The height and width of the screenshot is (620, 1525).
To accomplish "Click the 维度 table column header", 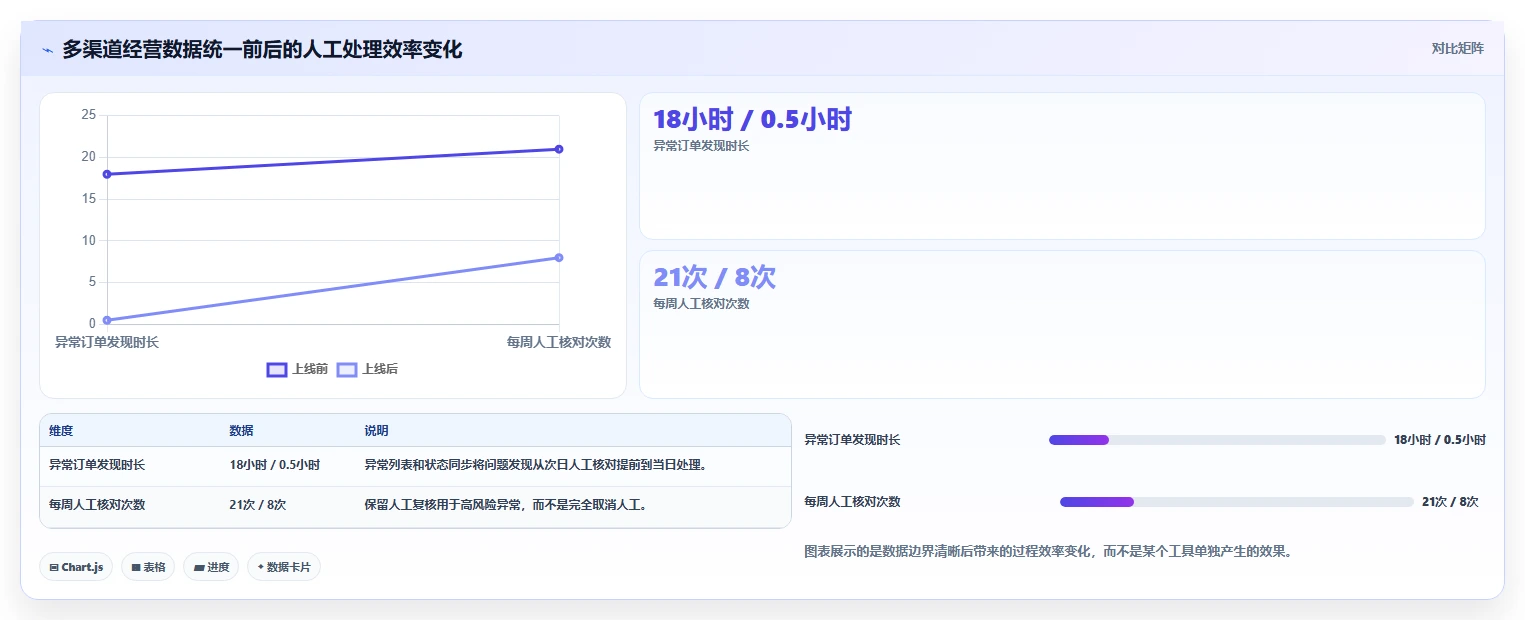I will coord(61,431).
